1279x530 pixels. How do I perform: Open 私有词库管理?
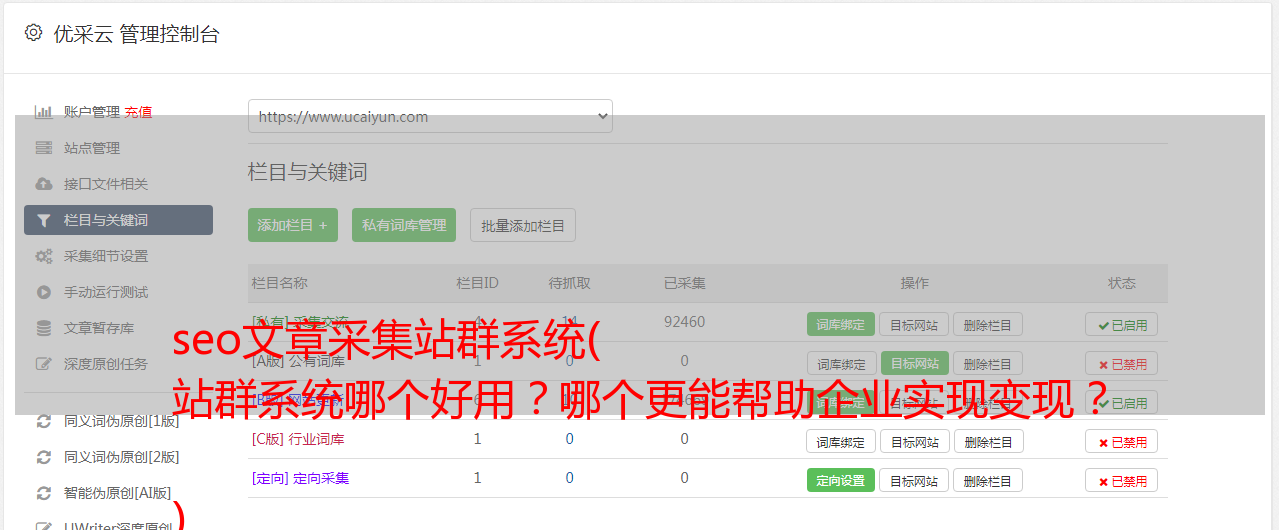tap(404, 225)
